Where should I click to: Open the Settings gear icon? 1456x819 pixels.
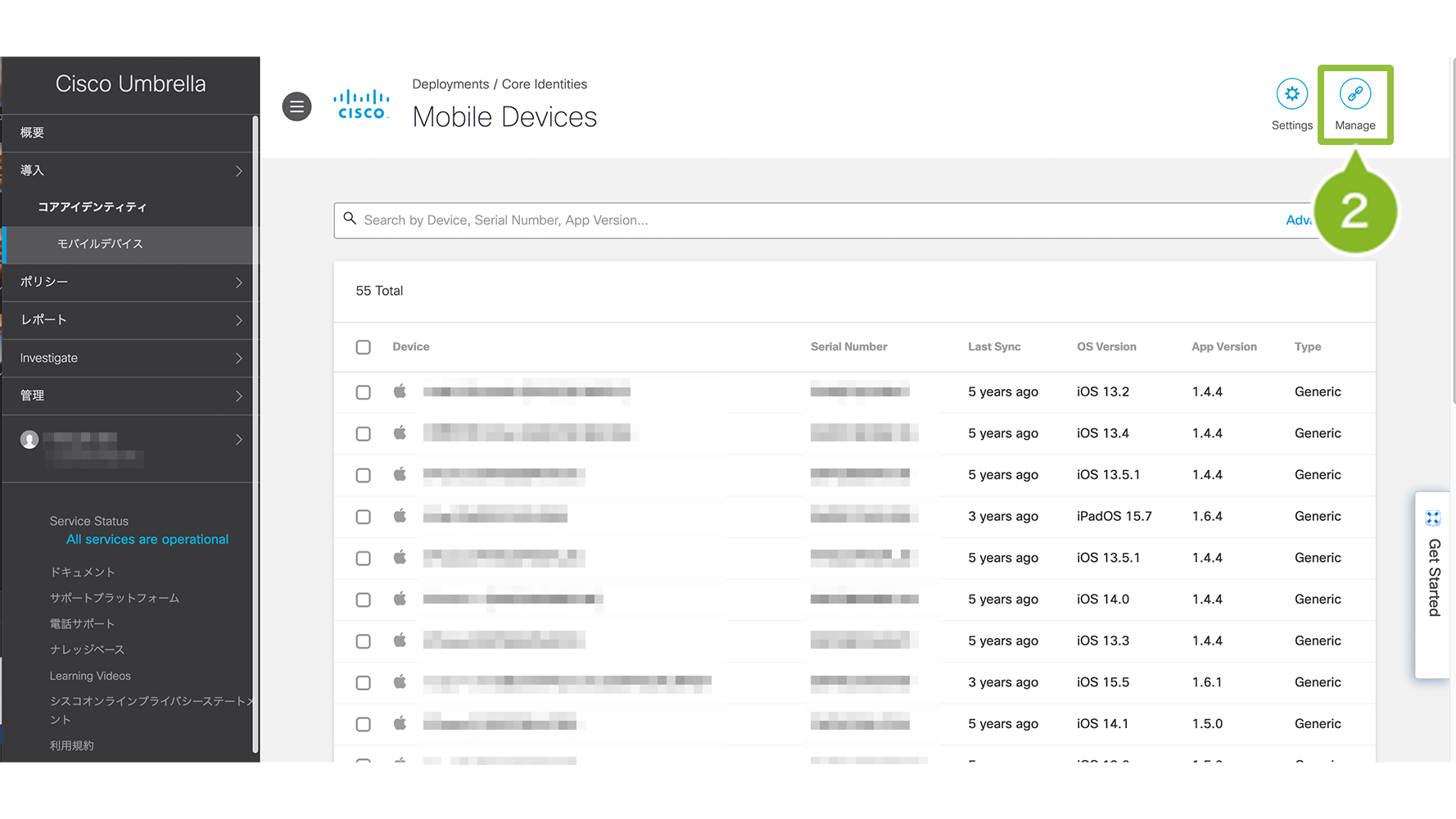(x=1291, y=94)
